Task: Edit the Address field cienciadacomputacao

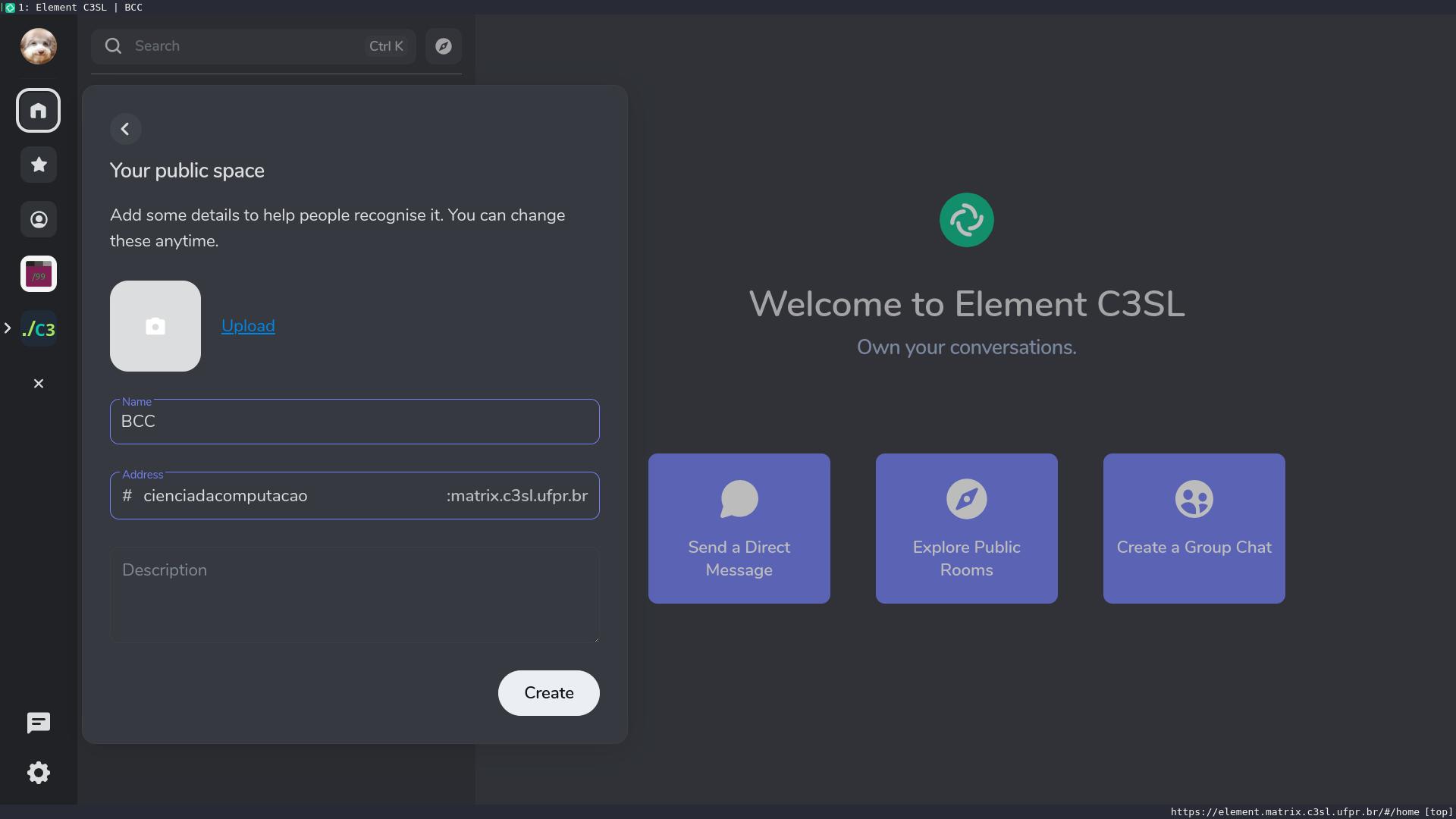Action: [288, 496]
